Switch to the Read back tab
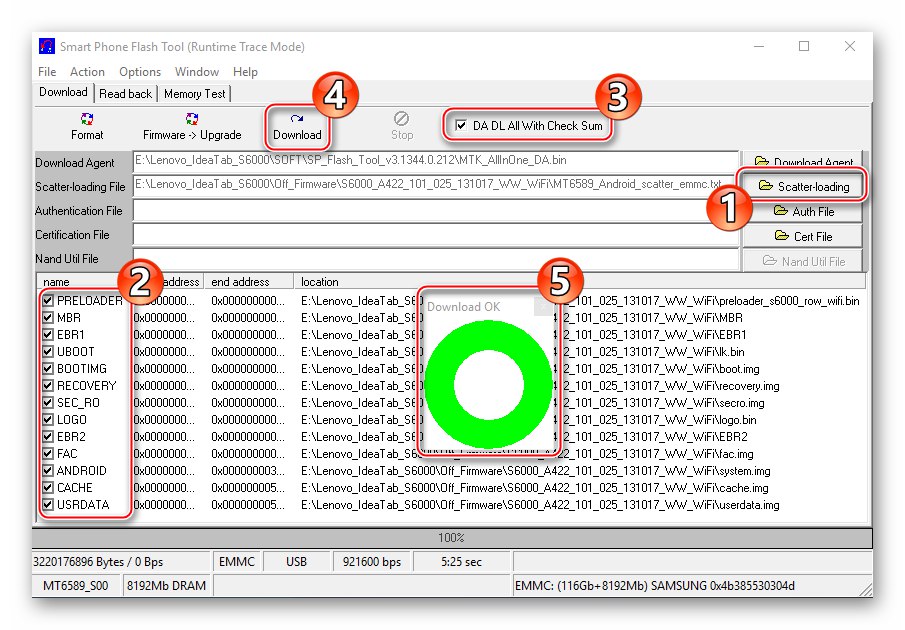Image resolution: width=905 pixels, height=630 pixels. [x=125, y=93]
